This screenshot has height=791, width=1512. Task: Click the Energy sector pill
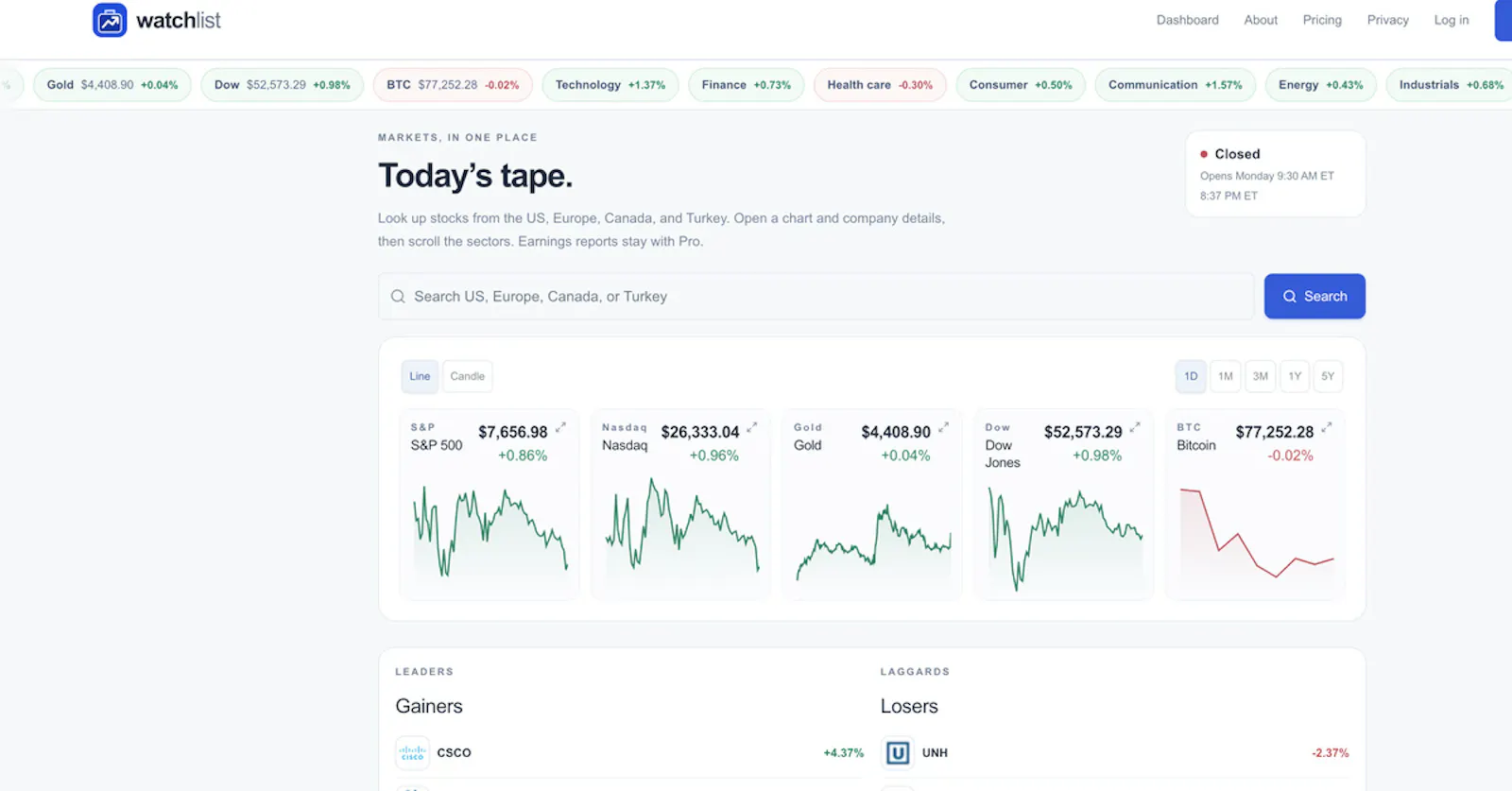1321,85
